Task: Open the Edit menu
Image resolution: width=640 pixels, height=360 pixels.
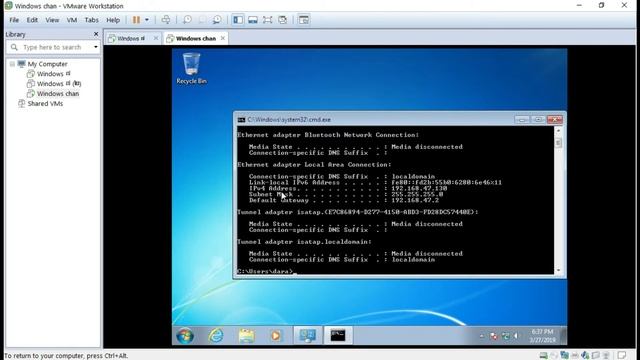Action: point(32,20)
